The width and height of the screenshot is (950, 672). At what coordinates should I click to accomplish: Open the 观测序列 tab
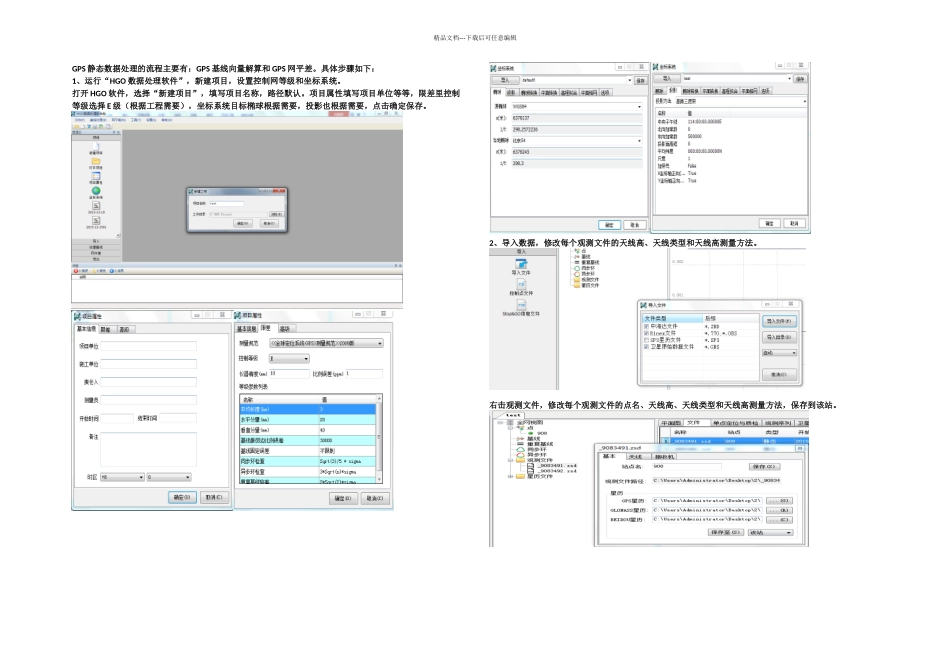pos(777,423)
